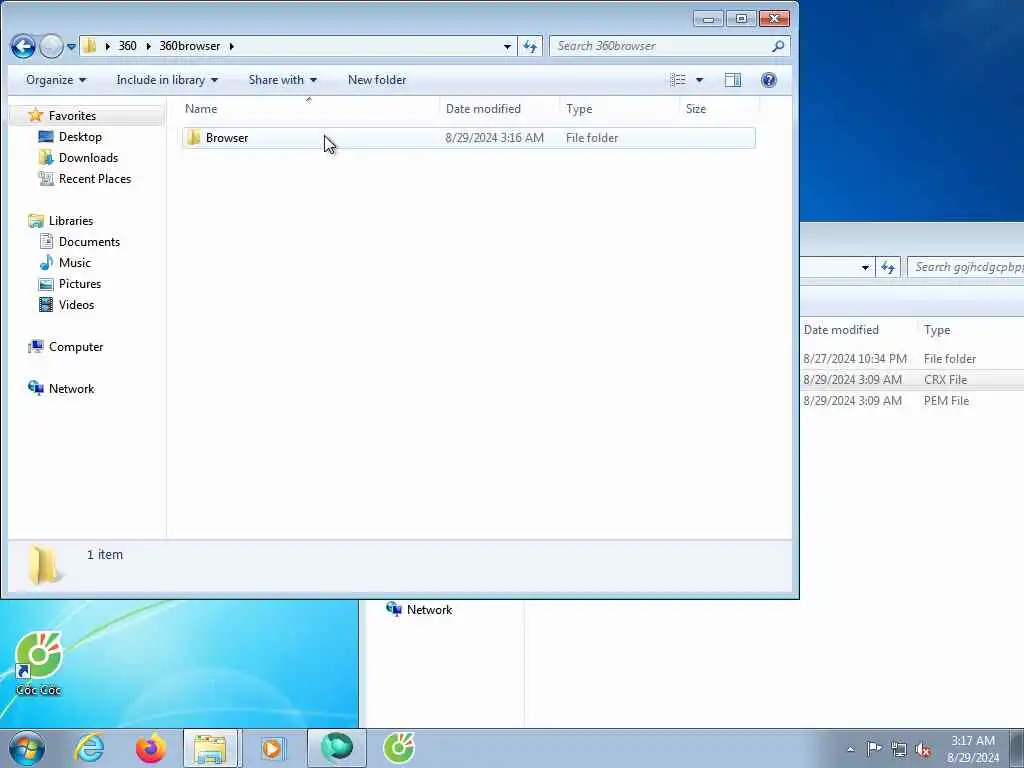1024x768 pixels.
Task: Open the Windows Start menu
Action: tap(27, 748)
